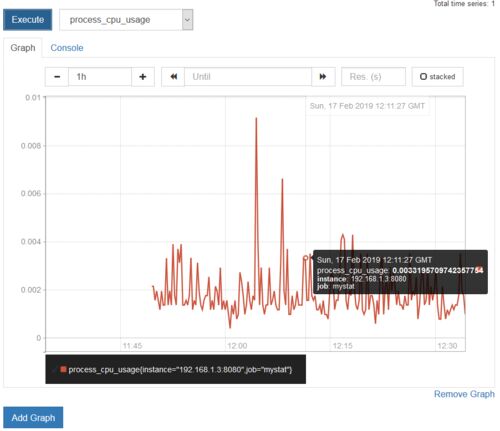Toggle the stacked graph option
The width and height of the screenshot is (500, 431).
coord(437,77)
